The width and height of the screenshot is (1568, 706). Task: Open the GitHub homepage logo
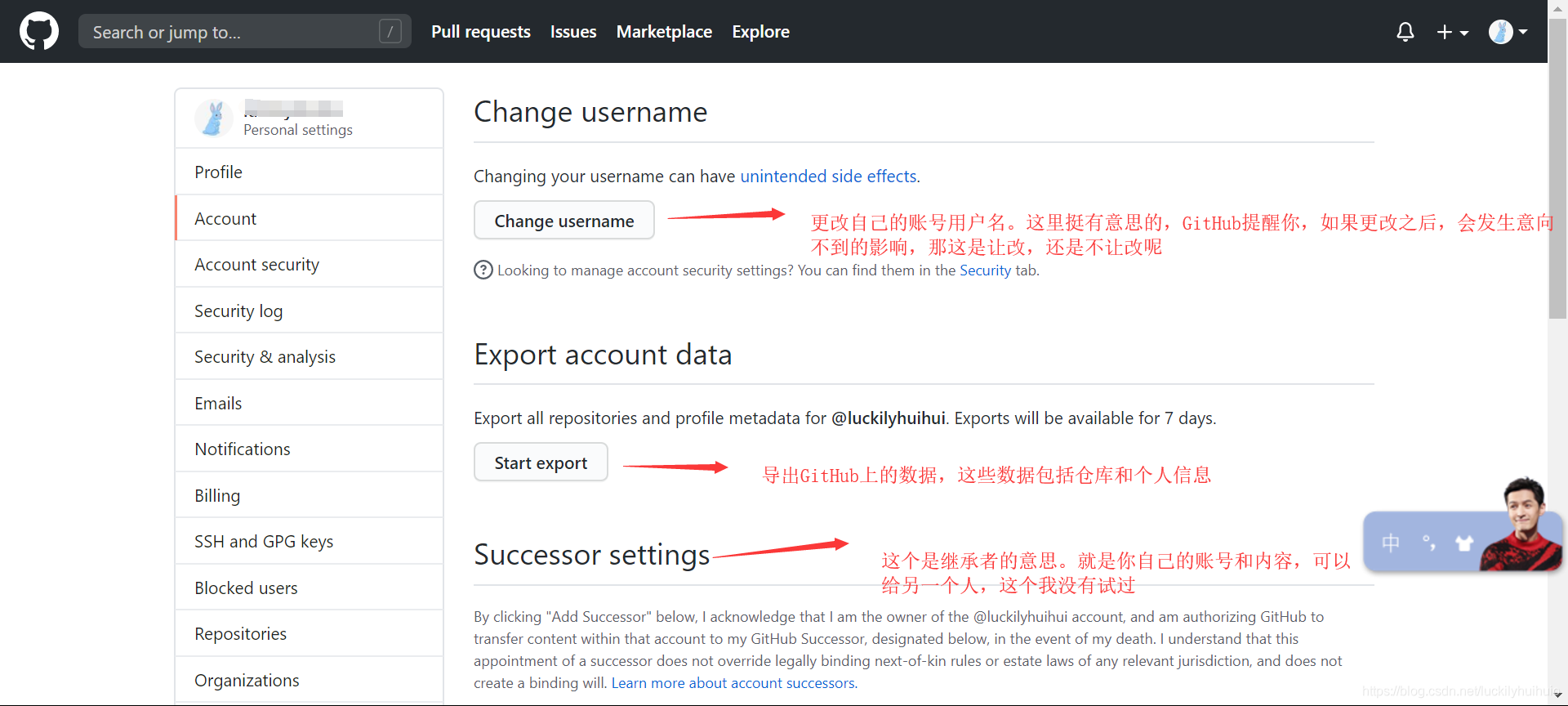tap(39, 31)
